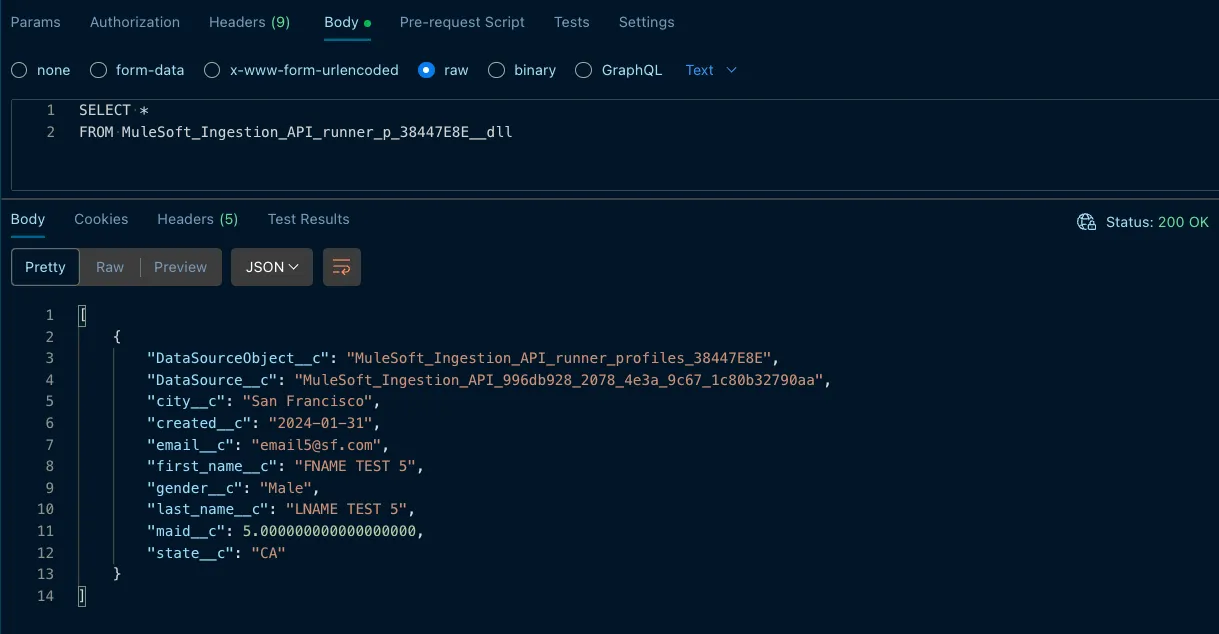Click the FROM MuleSoft_Ingestion_API_runner table line
1219x634 pixels.
pos(296,132)
